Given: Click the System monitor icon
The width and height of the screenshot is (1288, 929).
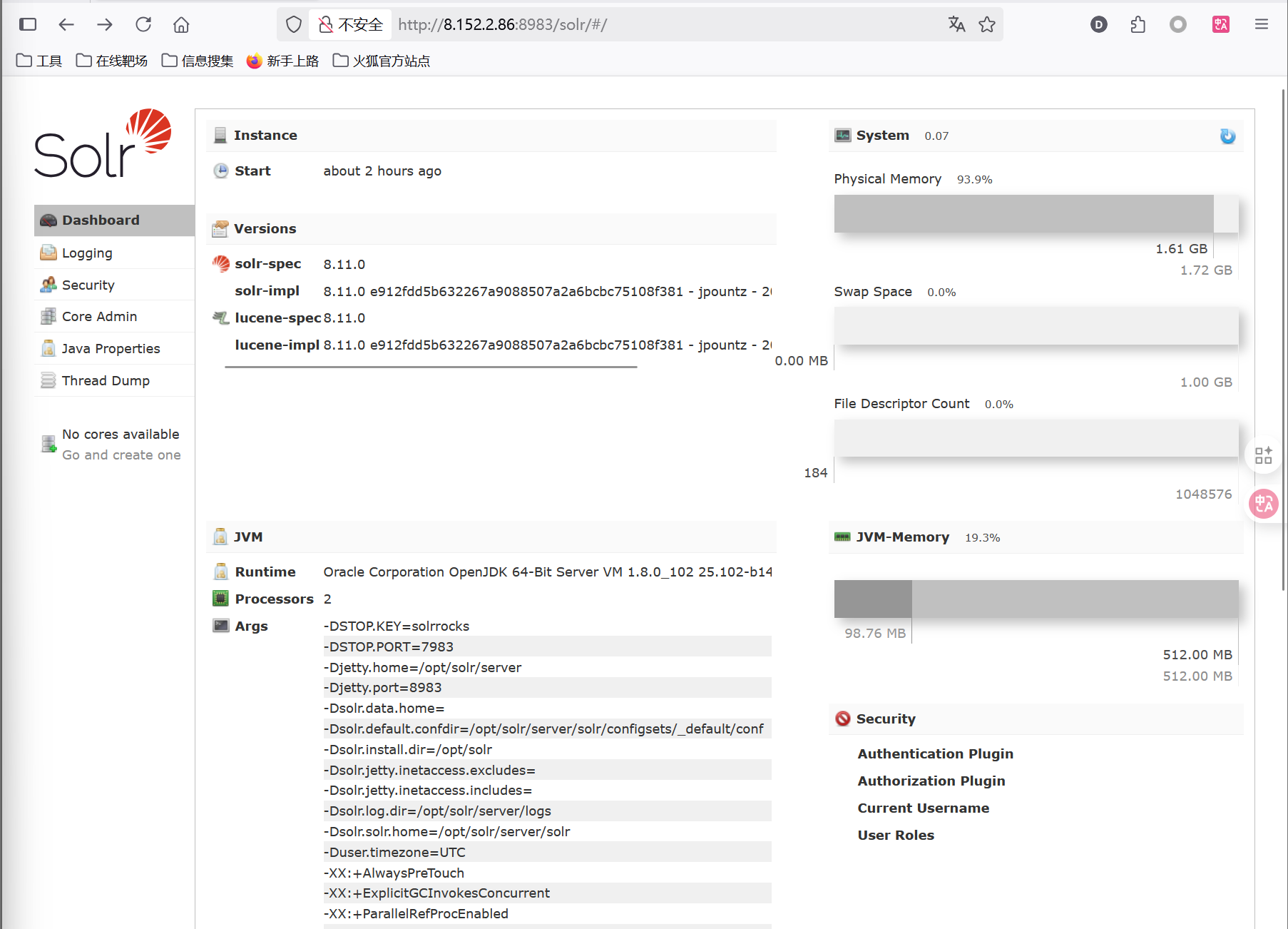Looking at the screenshot, I should click(x=843, y=135).
